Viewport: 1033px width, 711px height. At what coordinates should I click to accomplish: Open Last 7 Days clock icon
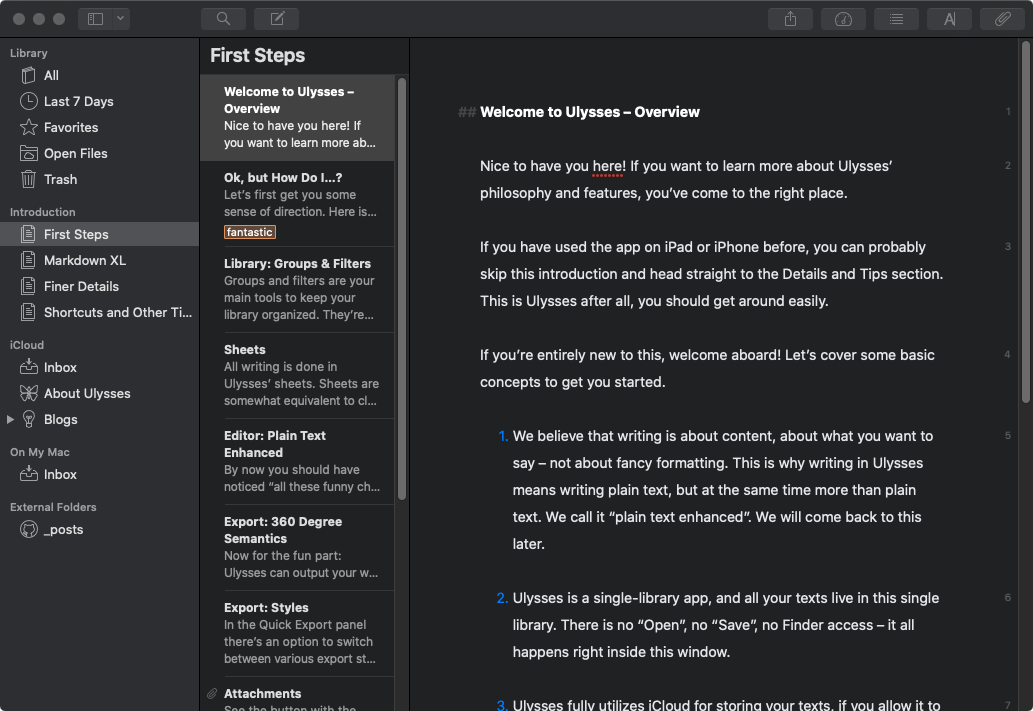point(28,101)
